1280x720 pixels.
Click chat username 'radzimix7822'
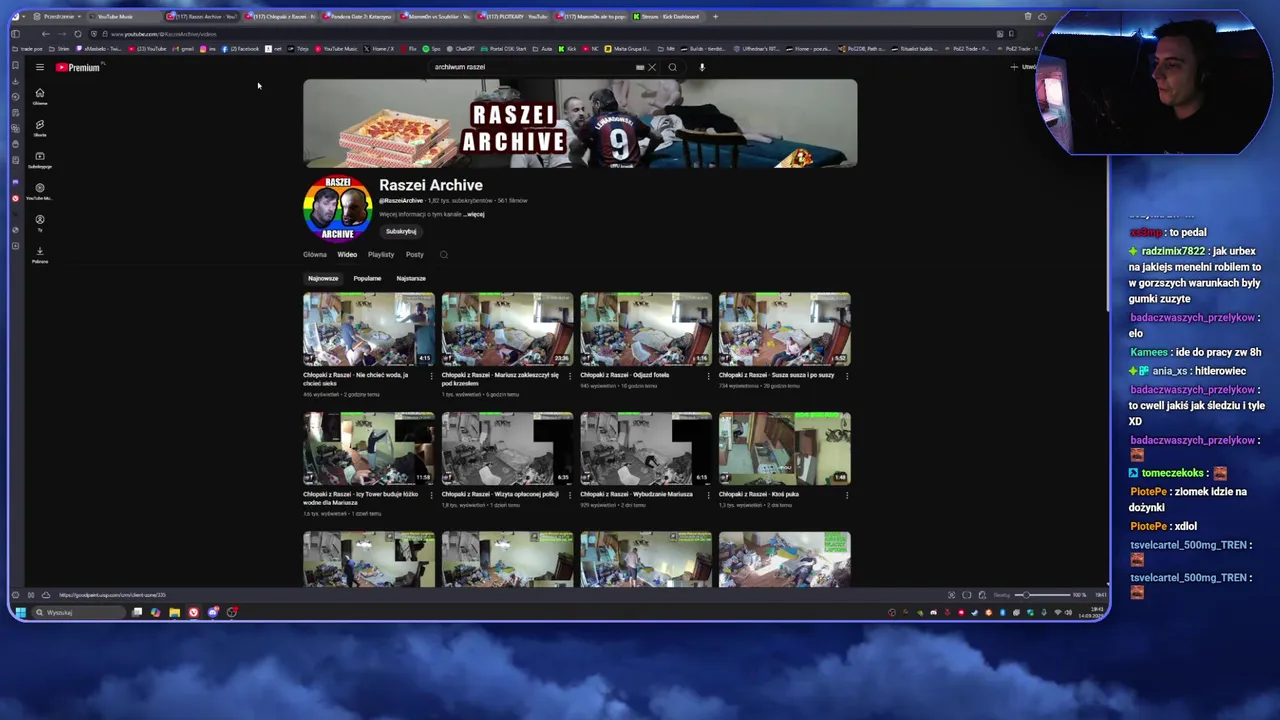click(x=1173, y=251)
